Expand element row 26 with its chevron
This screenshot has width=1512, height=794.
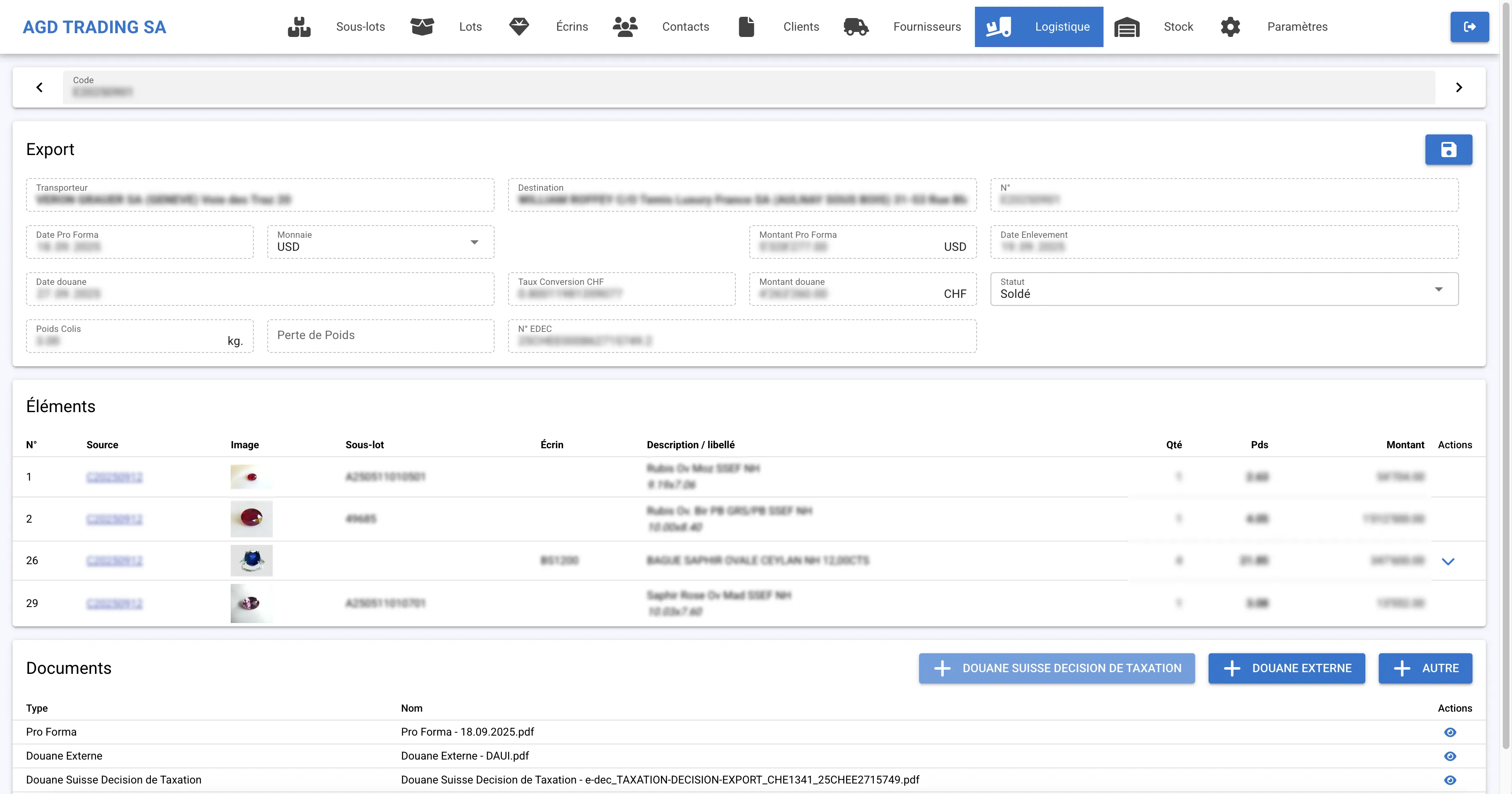pyautogui.click(x=1447, y=562)
